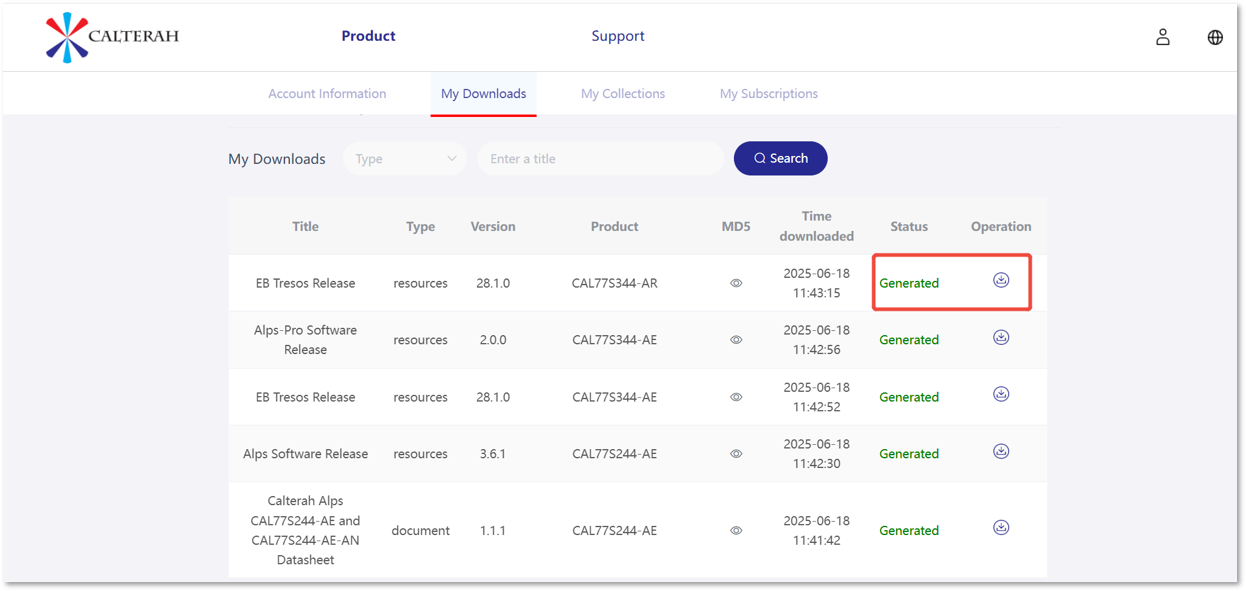Screen dimensions: 1246x591
Task: Download the Alps-Pro Software Release file
Action: (1001, 337)
